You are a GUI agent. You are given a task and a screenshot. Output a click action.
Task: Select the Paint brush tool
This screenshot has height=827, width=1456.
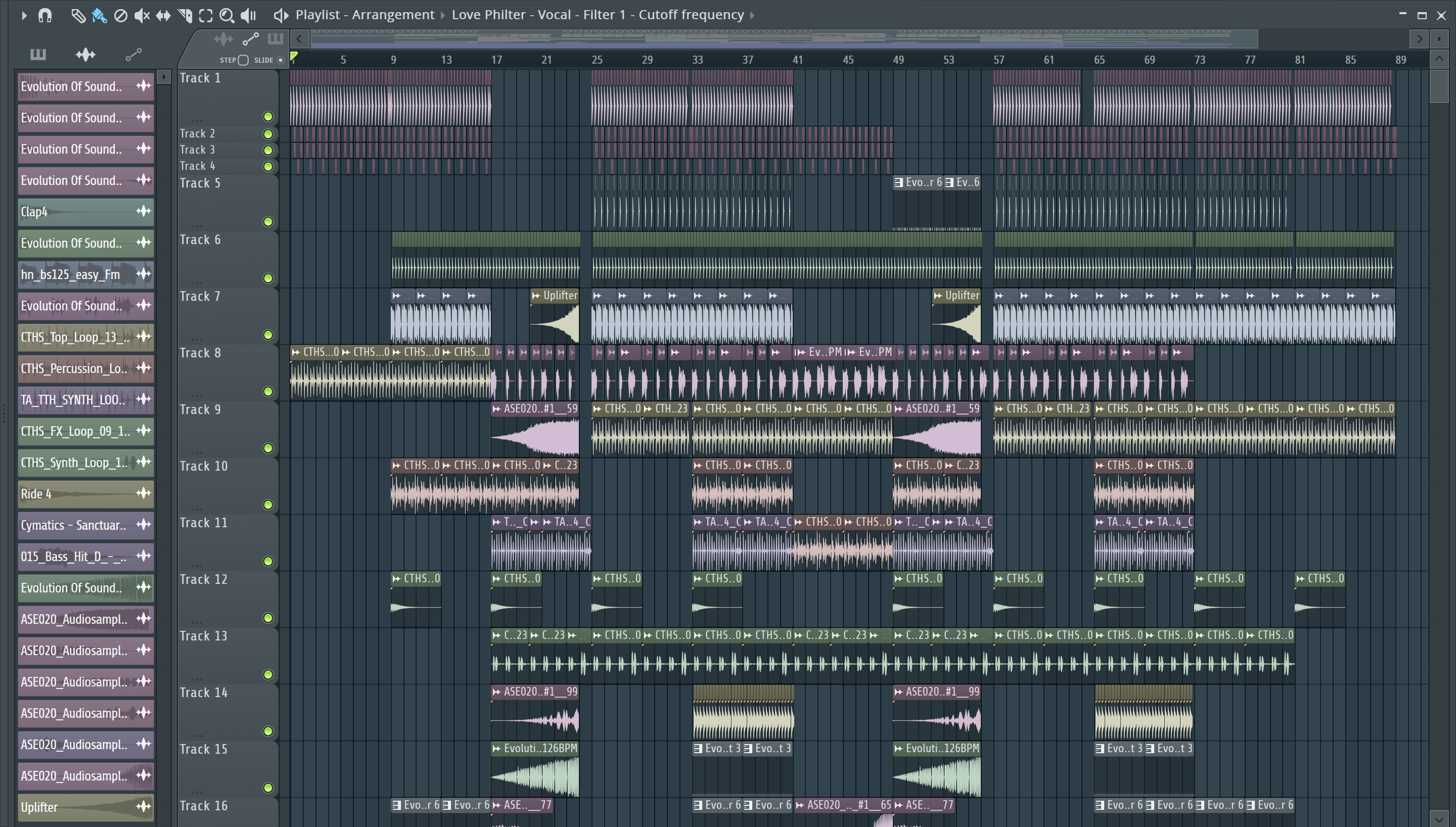(100, 15)
